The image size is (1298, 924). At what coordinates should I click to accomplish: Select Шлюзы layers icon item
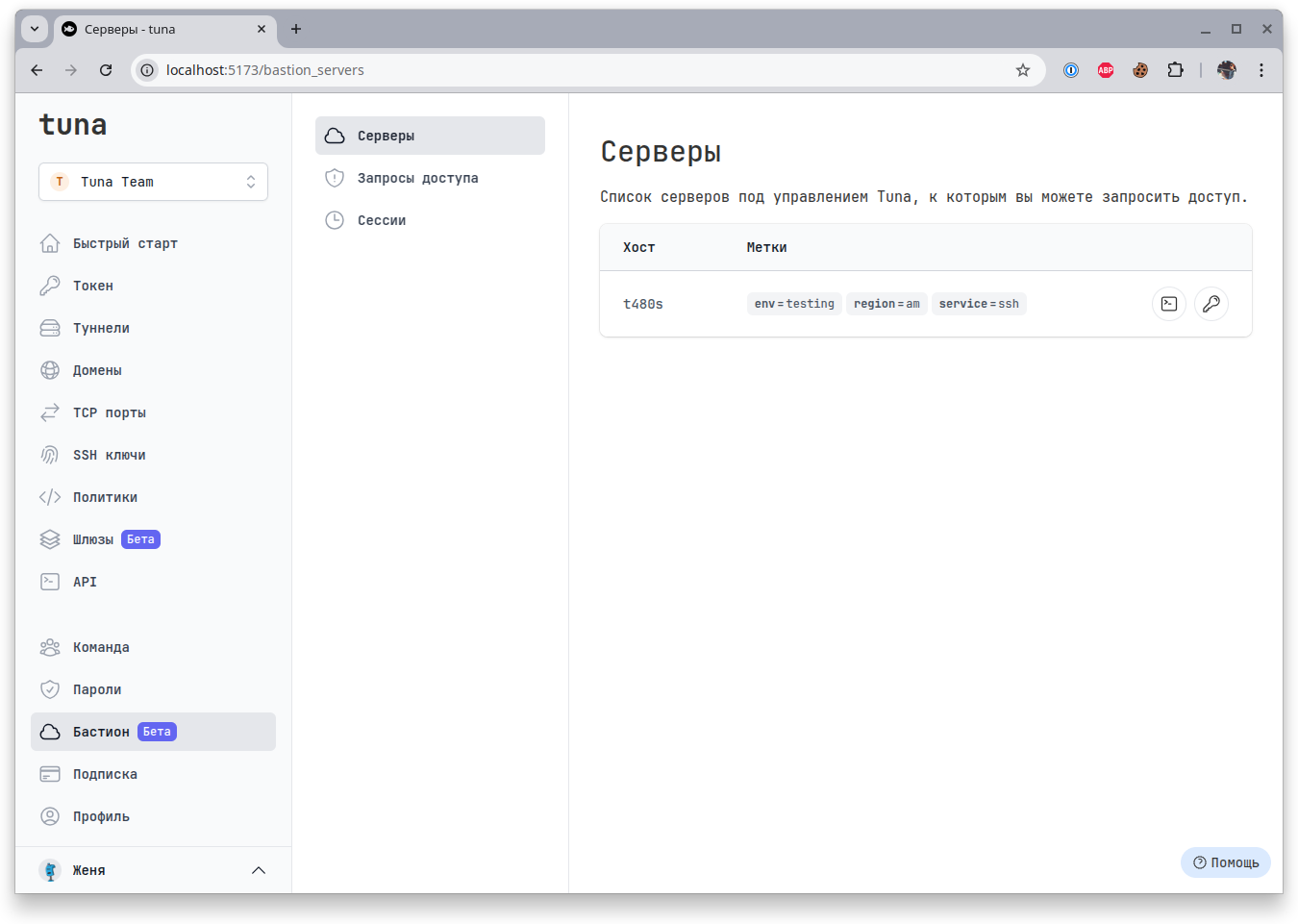[x=50, y=539]
